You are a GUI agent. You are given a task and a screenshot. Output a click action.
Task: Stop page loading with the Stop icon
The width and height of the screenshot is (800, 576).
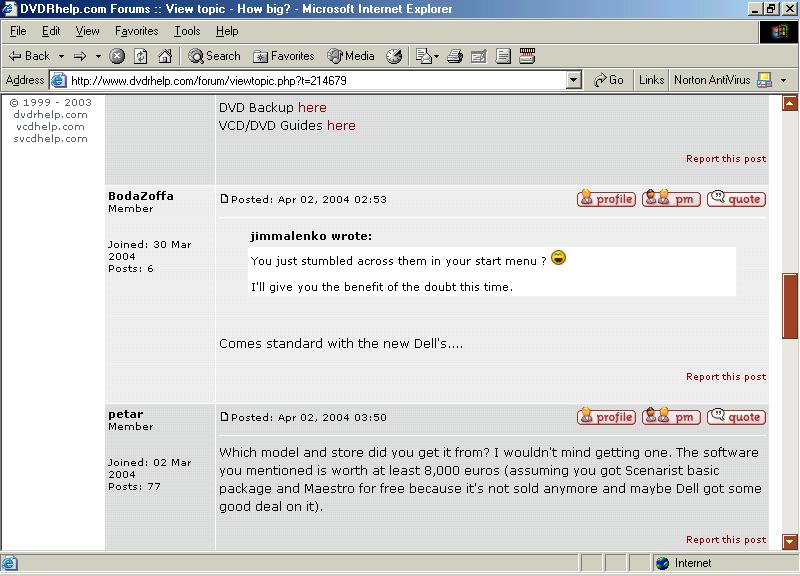(117, 56)
